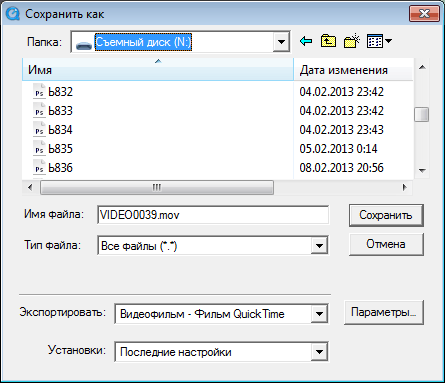The height and width of the screenshot is (383, 445).
Task: Create a new folder
Action: [352, 41]
